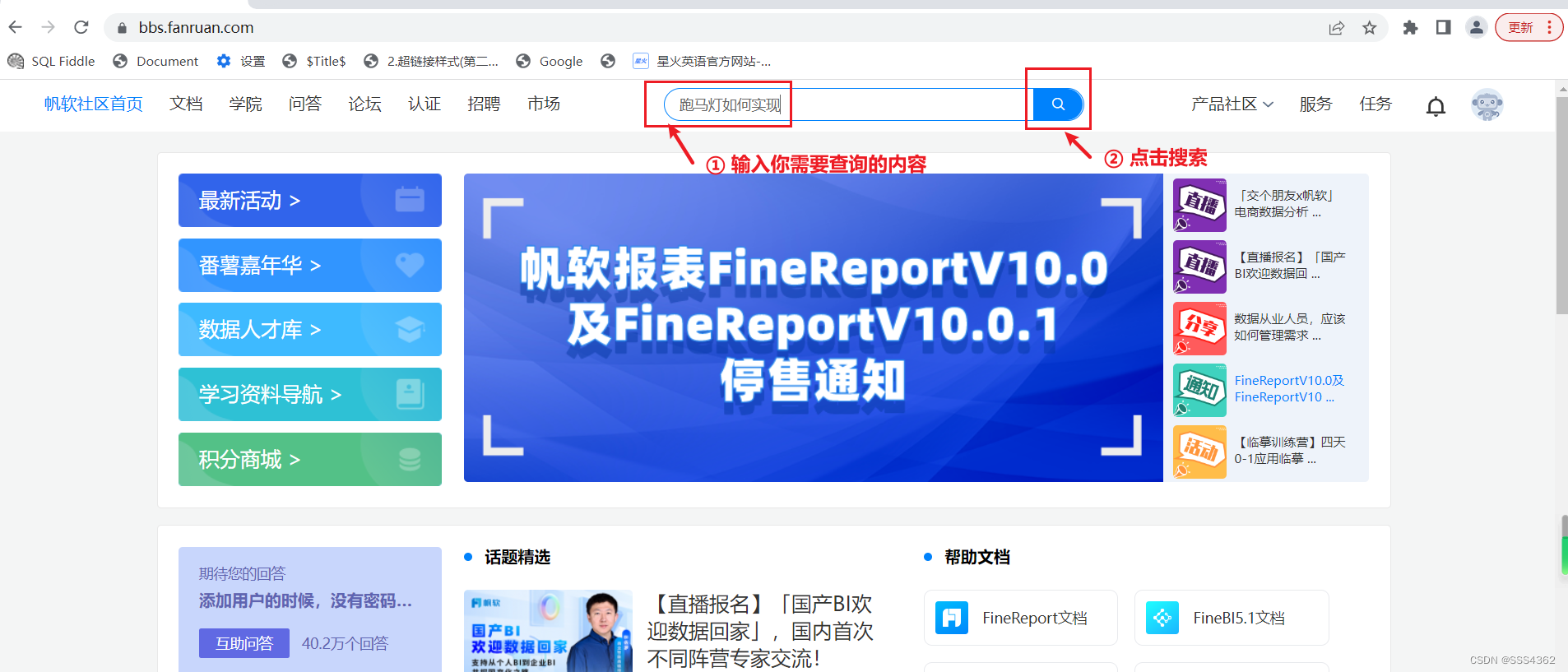Open the 数据人才库 card
The width and height of the screenshot is (1568, 672).
(310, 329)
